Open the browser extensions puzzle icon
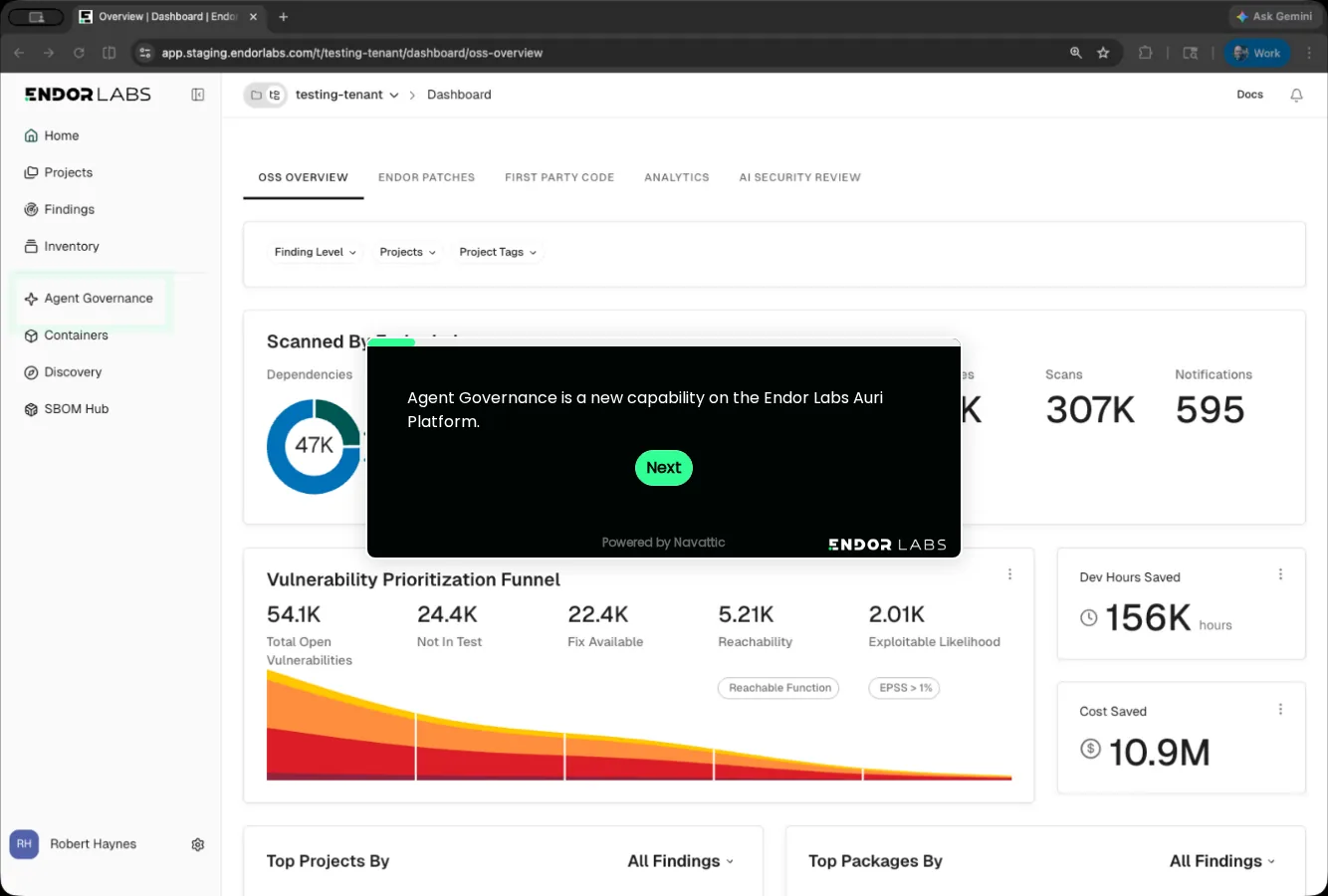 point(1146,53)
